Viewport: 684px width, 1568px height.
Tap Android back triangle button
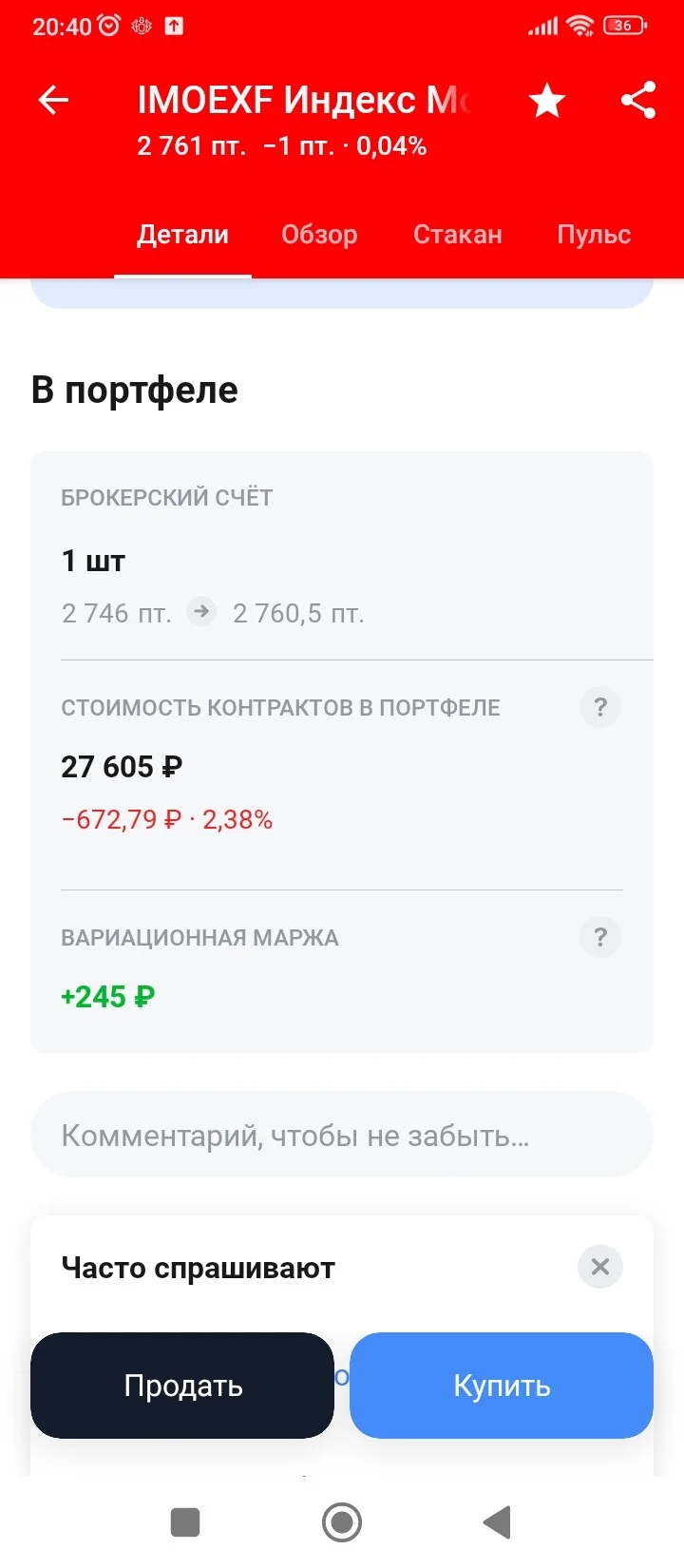(497, 1522)
